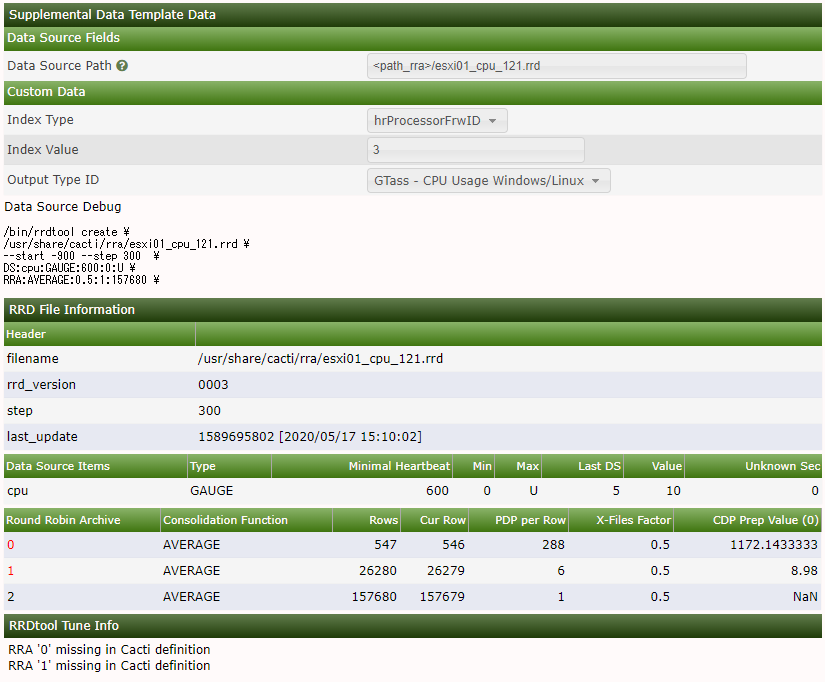The height and width of the screenshot is (682, 825).
Task: Click the Data Source Path input field
Action: (556, 66)
